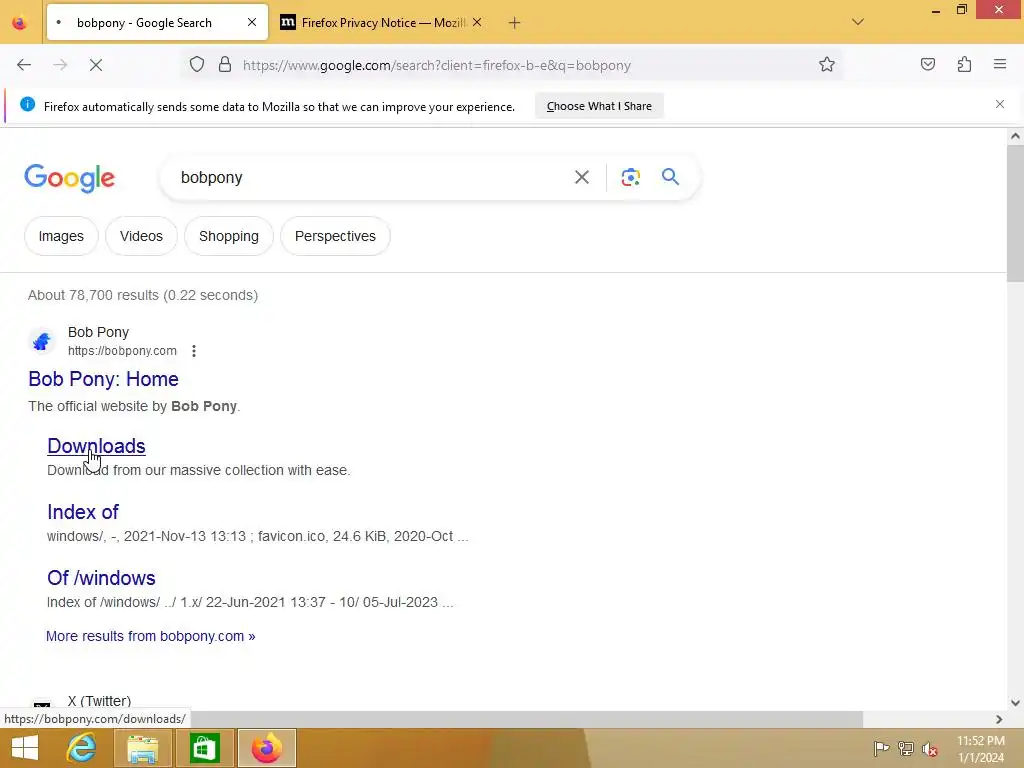1024x768 pixels.
Task: Click the horizontal scrollbar right arrow
Action: (x=999, y=719)
